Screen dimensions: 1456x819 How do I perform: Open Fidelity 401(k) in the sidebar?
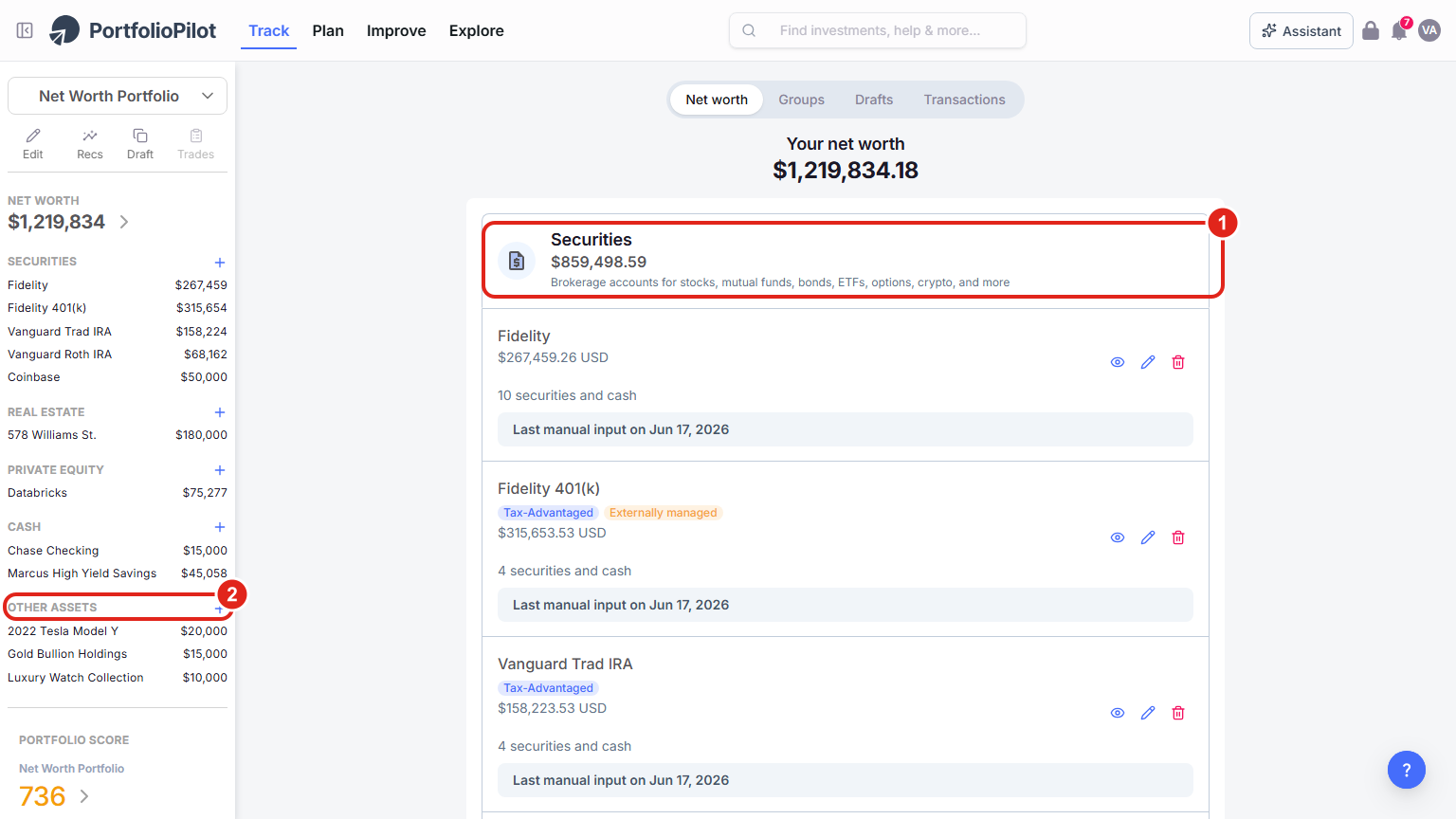pyautogui.click(x=118, y=308)
